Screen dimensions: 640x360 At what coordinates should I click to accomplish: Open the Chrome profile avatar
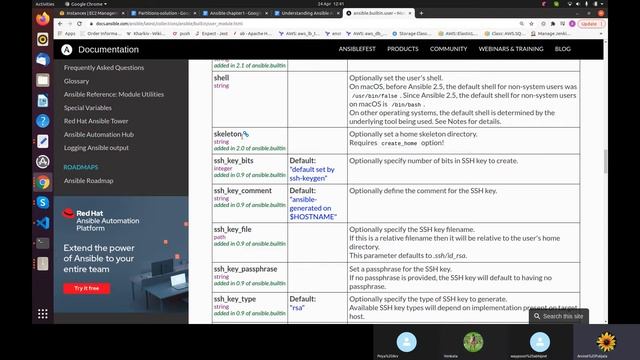pyautogui.click(x=572, y=24)
